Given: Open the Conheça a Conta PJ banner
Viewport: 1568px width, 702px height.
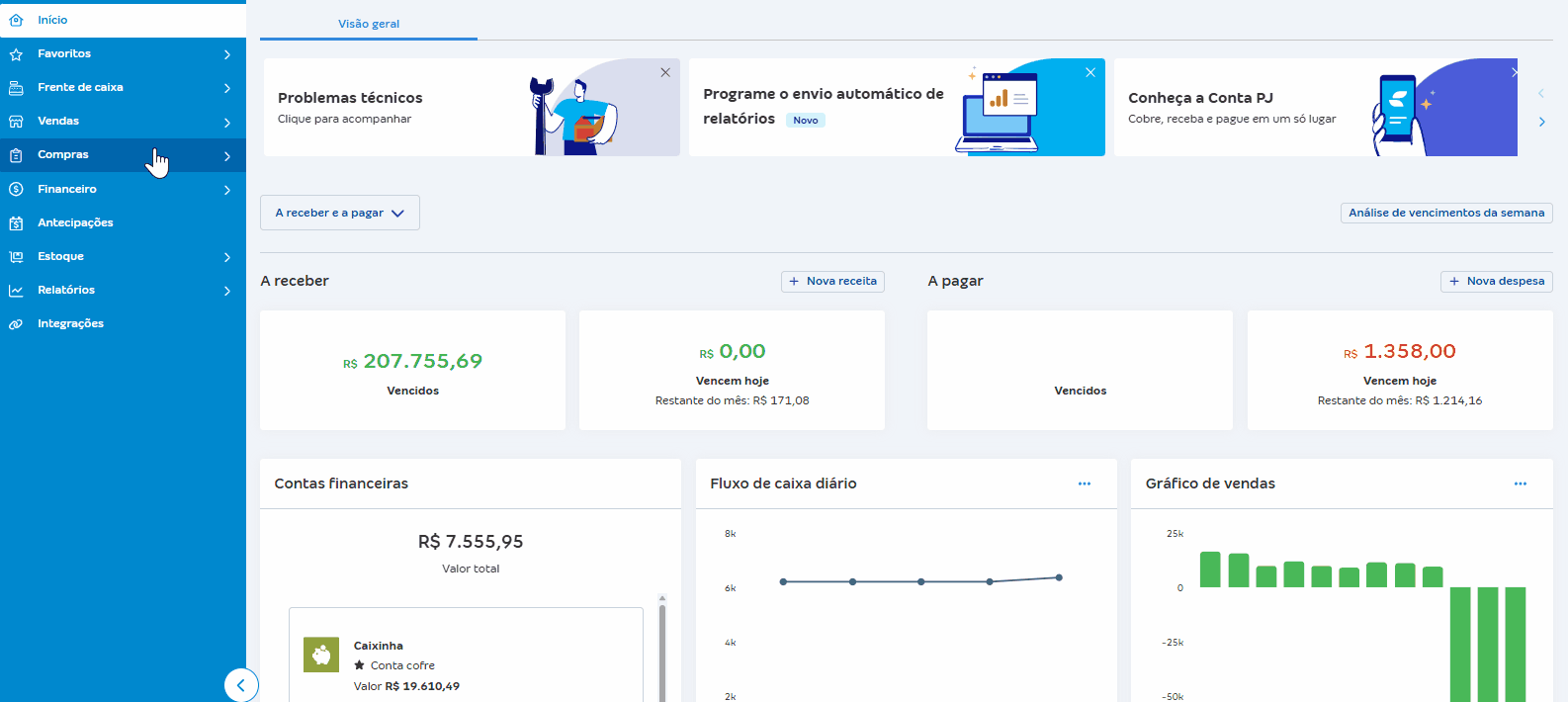Looking at the screenshot, I should pyautogui.click(x=1316, y=107).
